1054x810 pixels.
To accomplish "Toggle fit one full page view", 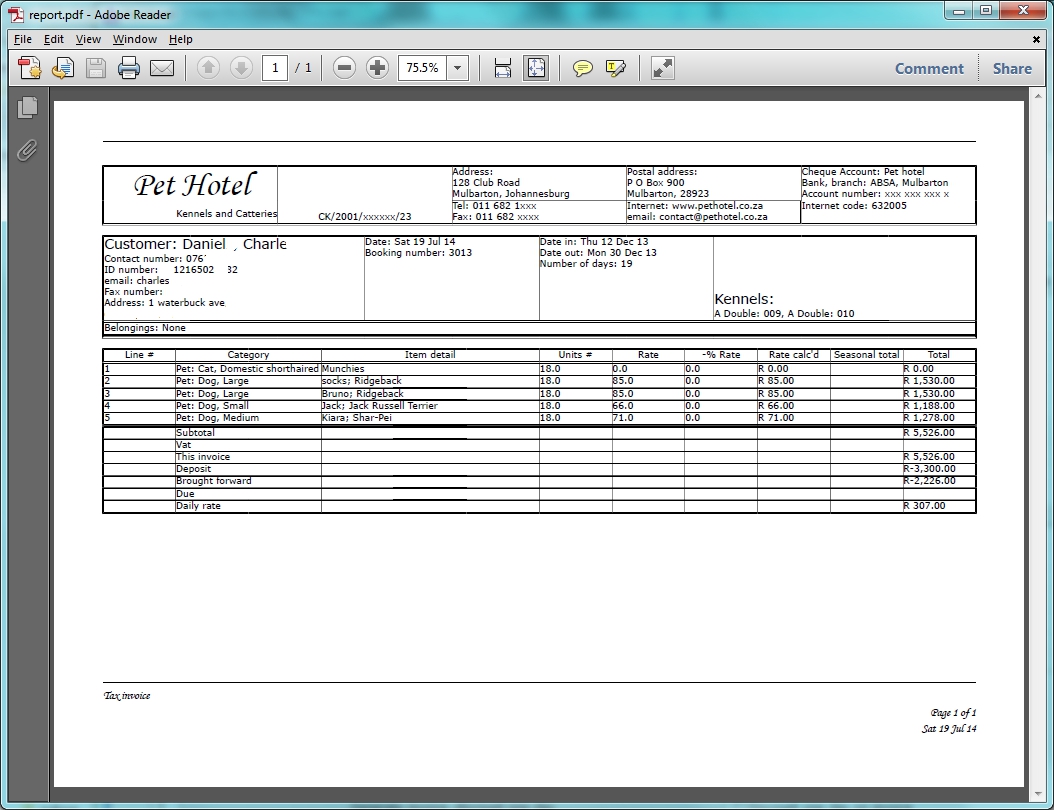I will click(536, 68).
